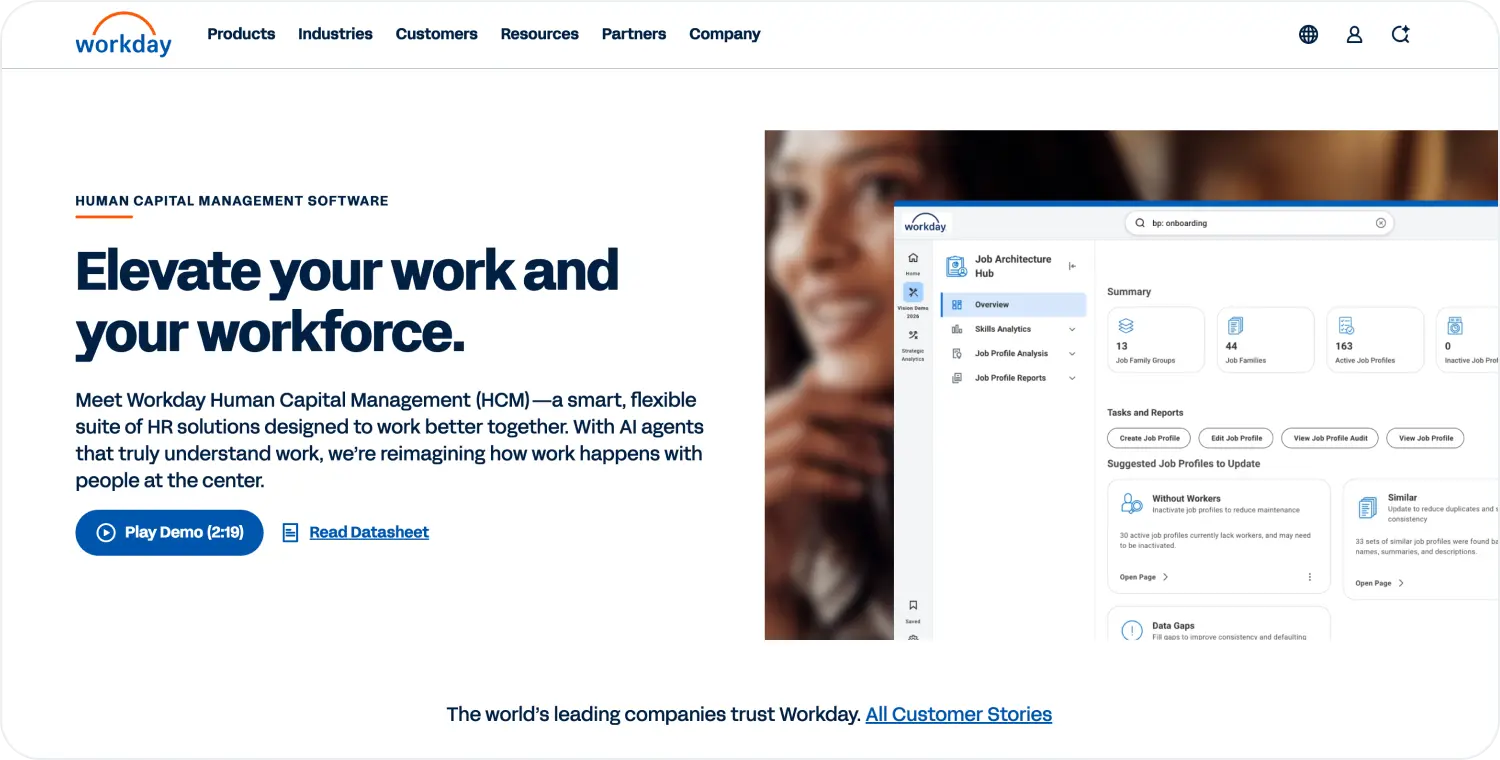Click the Workday logo in the header
The width and height of the screenshot is (1500, 760).
123,34
